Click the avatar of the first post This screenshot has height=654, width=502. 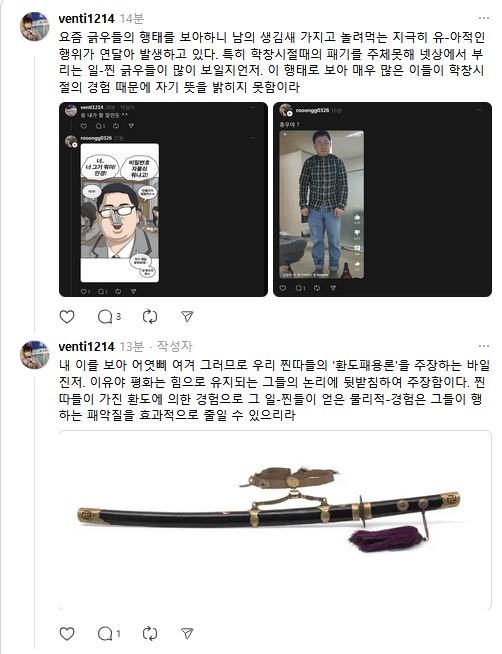(x=35, y=26)
